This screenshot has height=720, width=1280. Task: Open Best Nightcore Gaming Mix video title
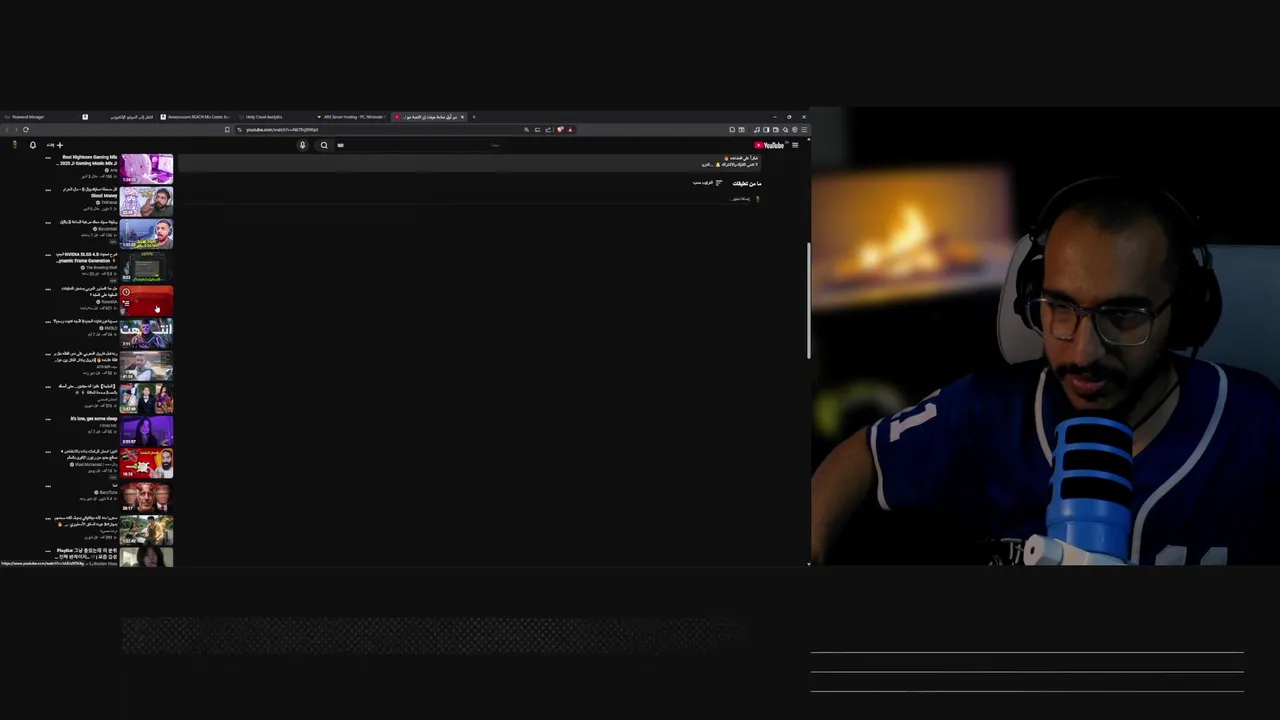(89, 160)
